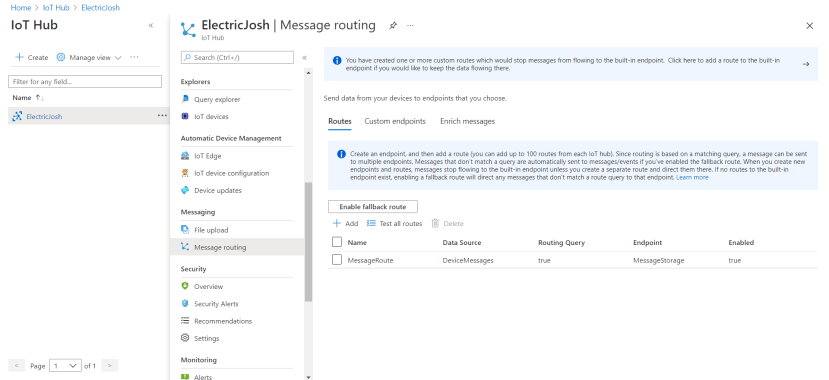Open the Custom endpoints tab
The image size is (829, 380).
pos(395,121)
